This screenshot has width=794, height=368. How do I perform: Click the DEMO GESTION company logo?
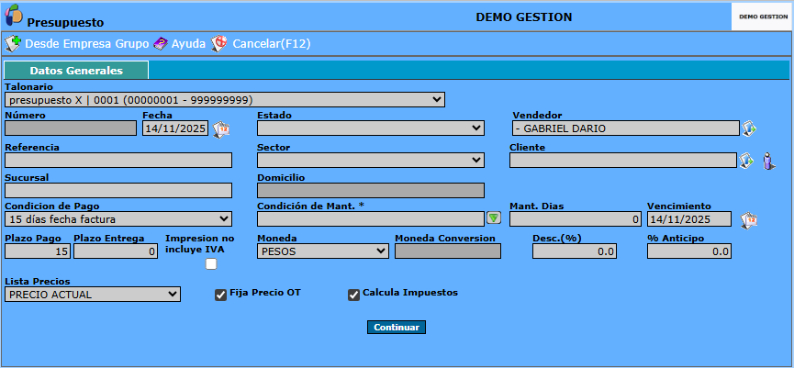763,16
